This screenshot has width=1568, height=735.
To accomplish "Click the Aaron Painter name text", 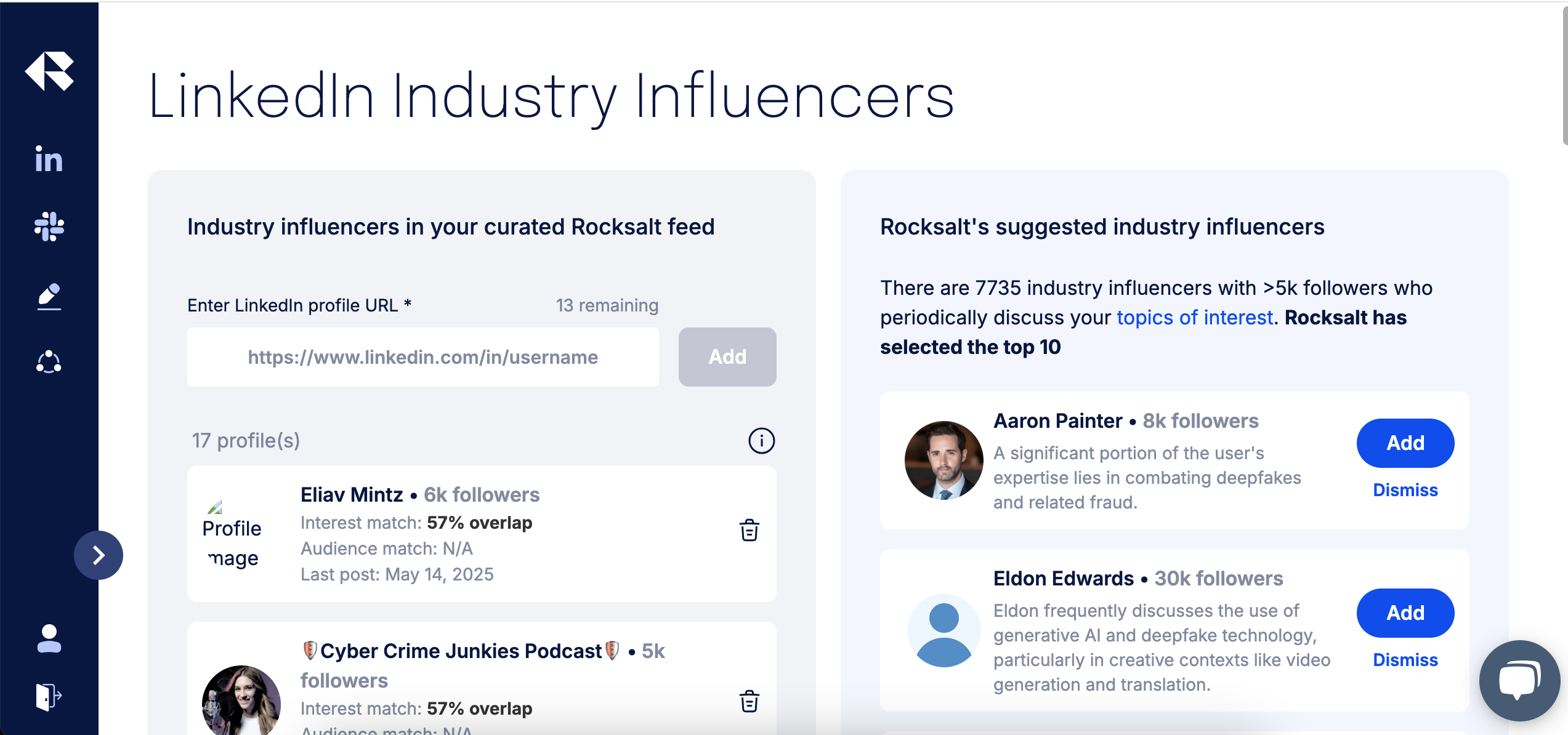I will click(x=1058, y=421).
